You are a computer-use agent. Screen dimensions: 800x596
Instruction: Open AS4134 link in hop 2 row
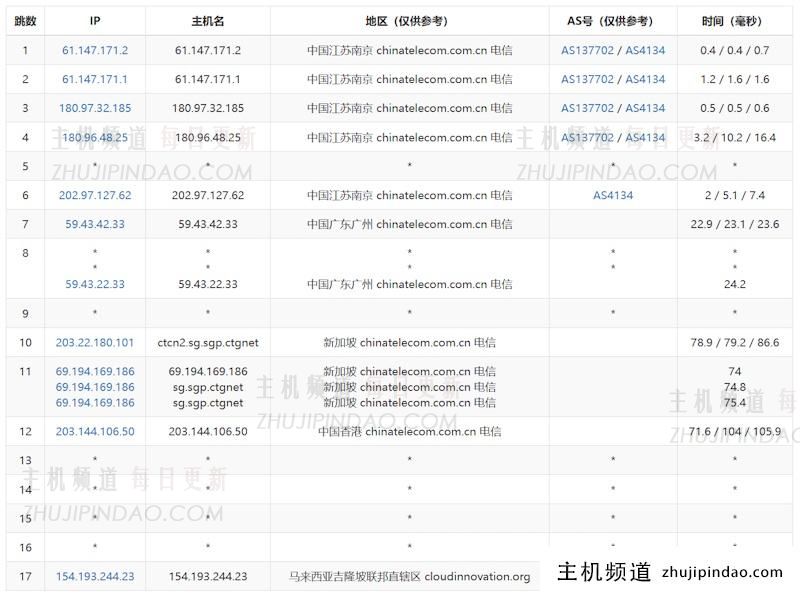645,79
